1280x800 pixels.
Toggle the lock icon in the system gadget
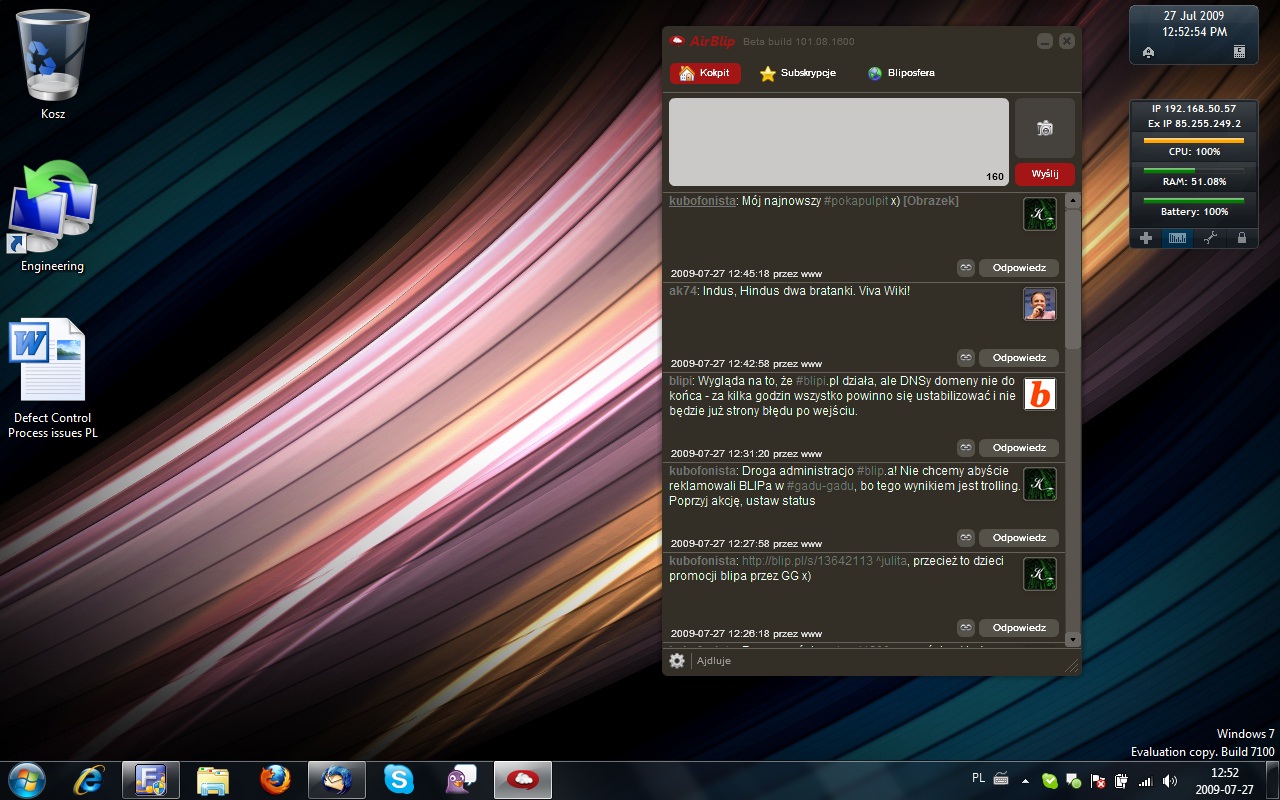(x=1242, y=238)
